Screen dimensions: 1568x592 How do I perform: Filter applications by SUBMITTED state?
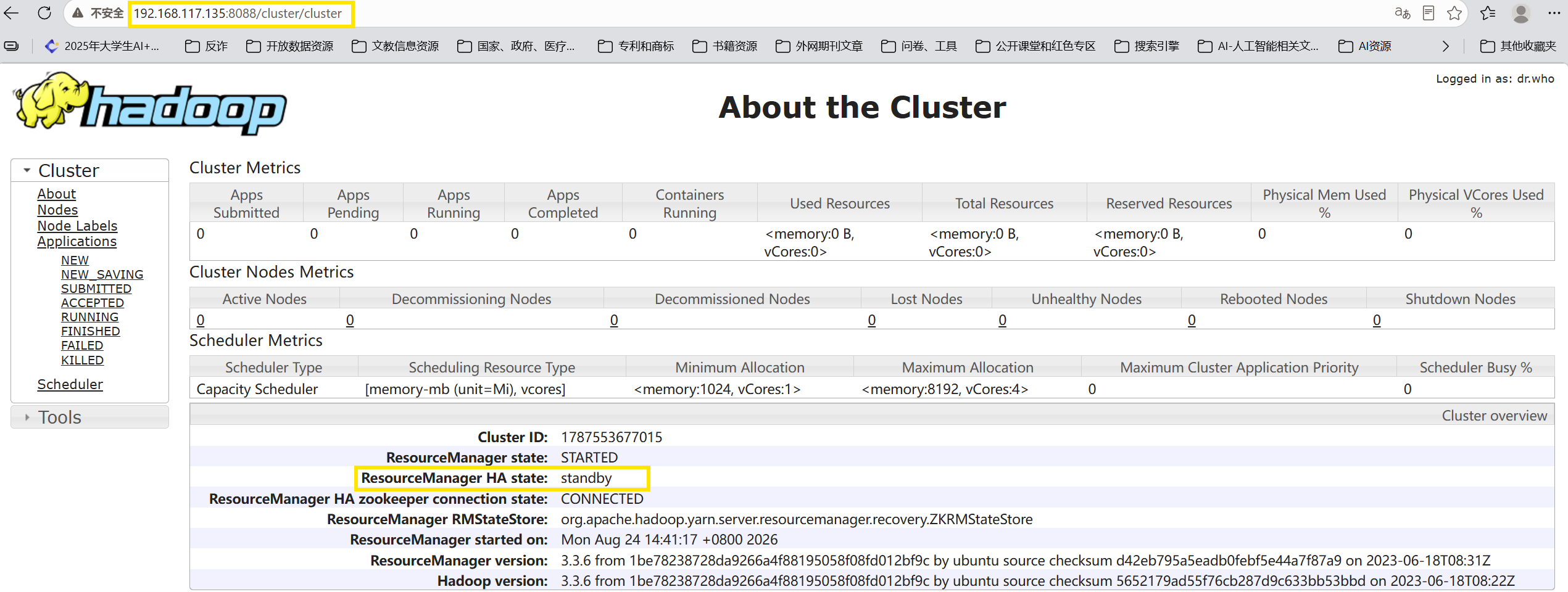tap(96, 289)
